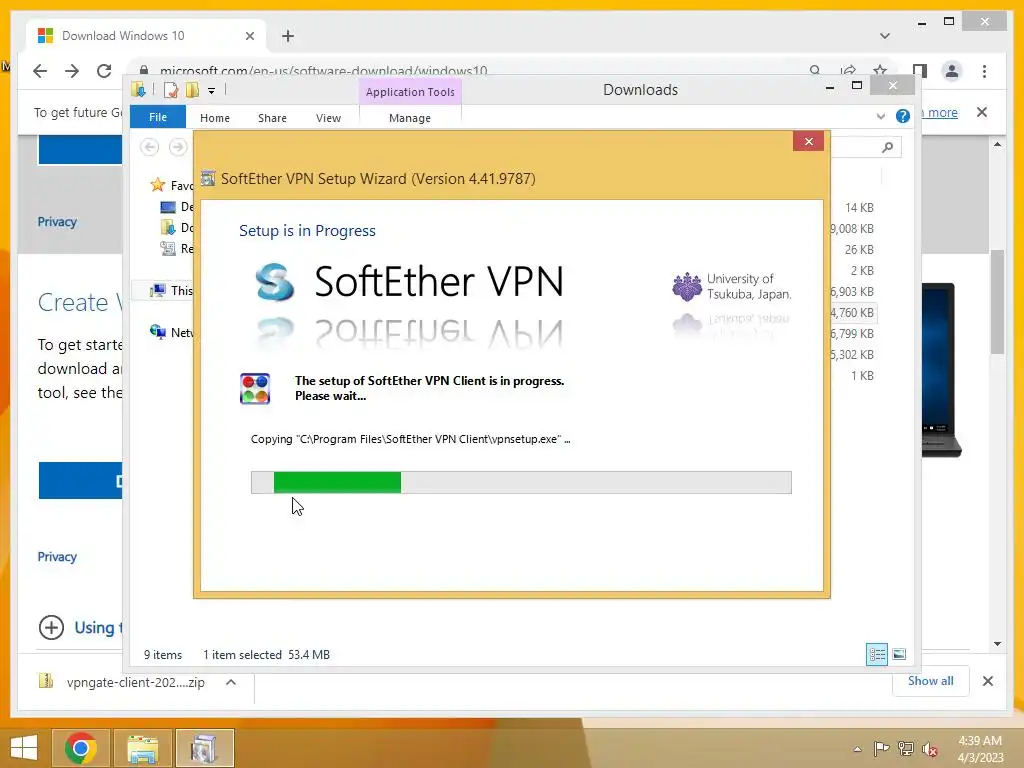Click Chrome zoom magnifier icon
This screenshot has height=768, width=1024.
[815, 71]
